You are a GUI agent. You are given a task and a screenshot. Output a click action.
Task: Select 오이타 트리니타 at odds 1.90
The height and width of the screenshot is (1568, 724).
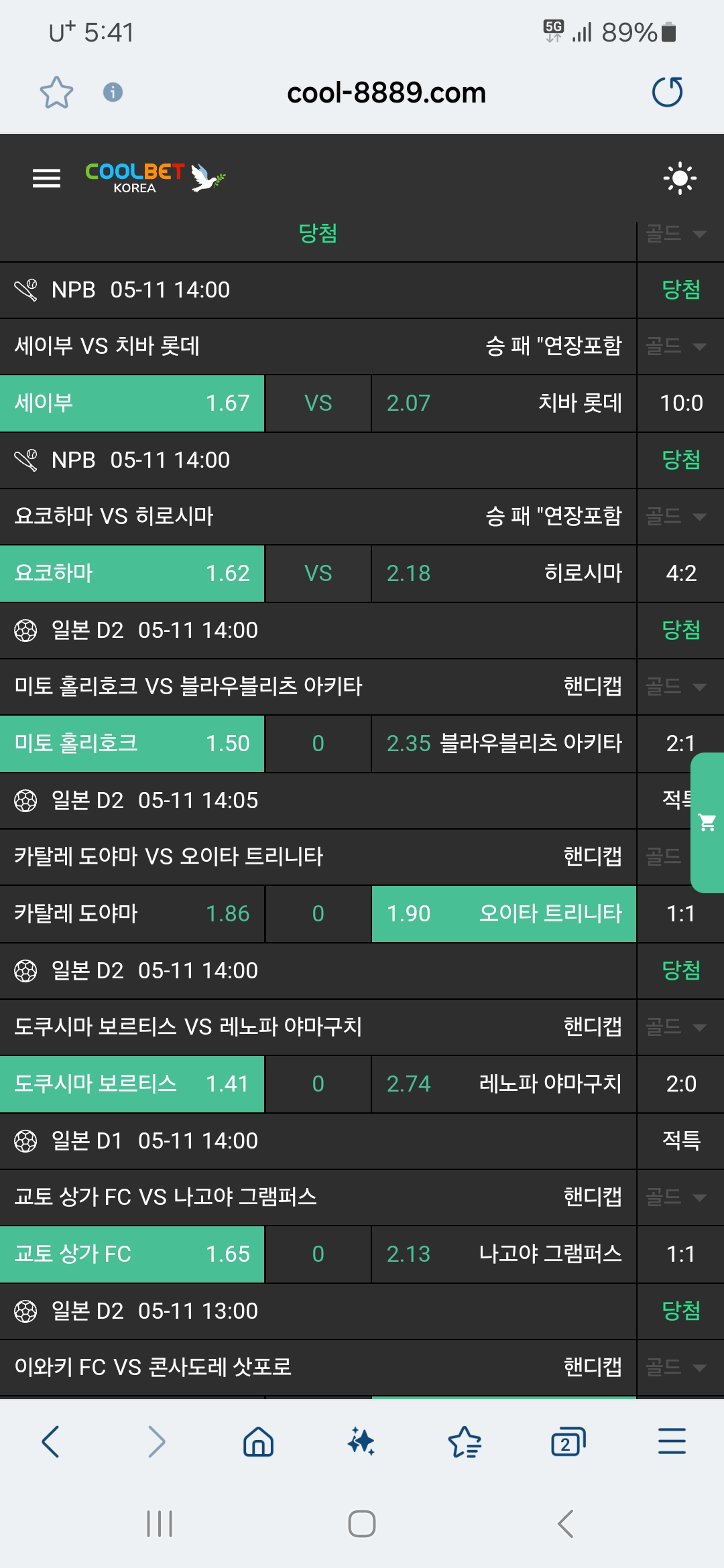pos(503,914)
